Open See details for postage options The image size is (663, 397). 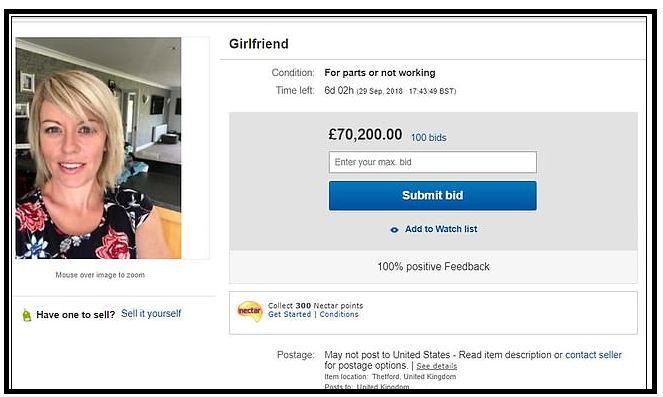(436, 366)
